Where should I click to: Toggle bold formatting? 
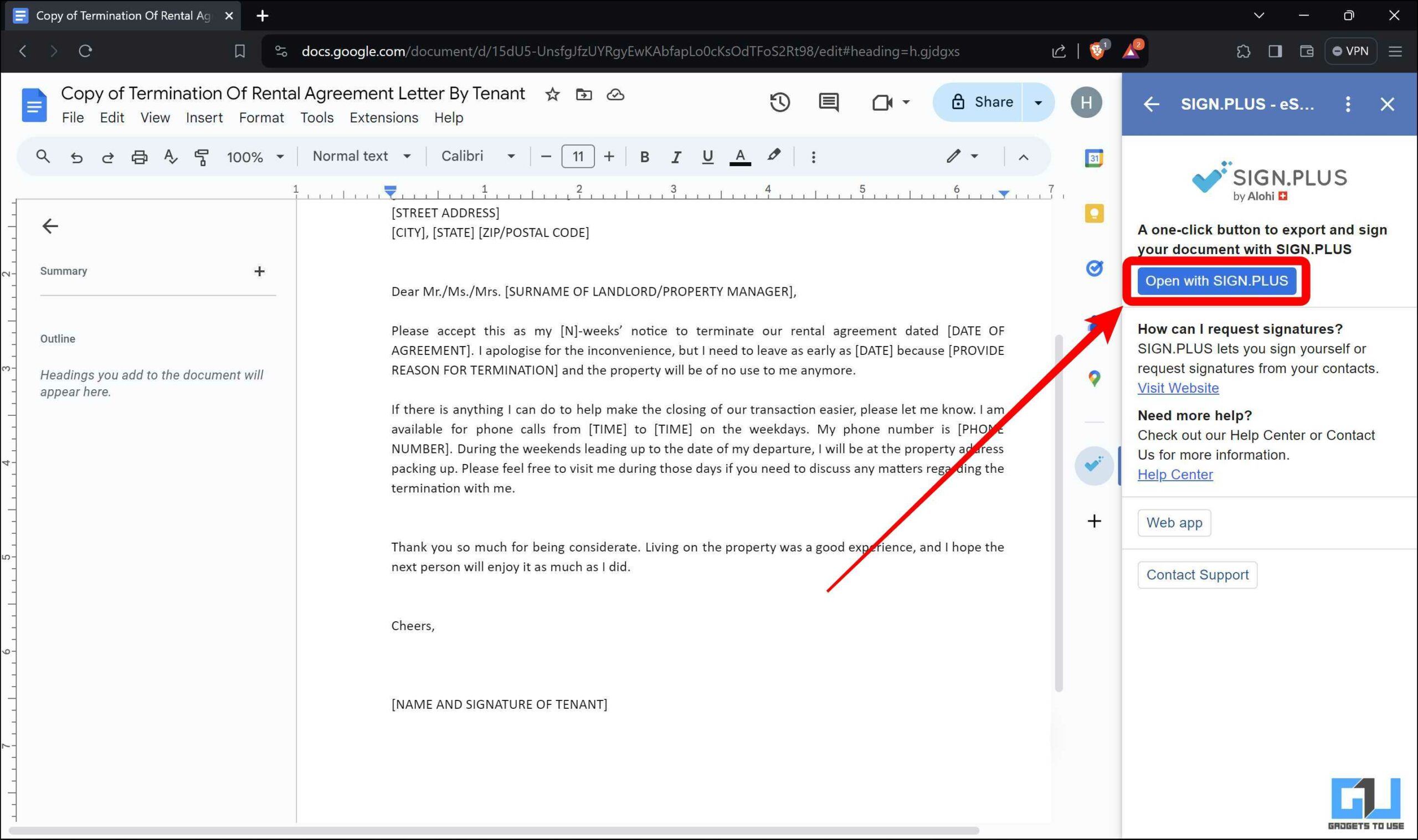pos(644,157)
